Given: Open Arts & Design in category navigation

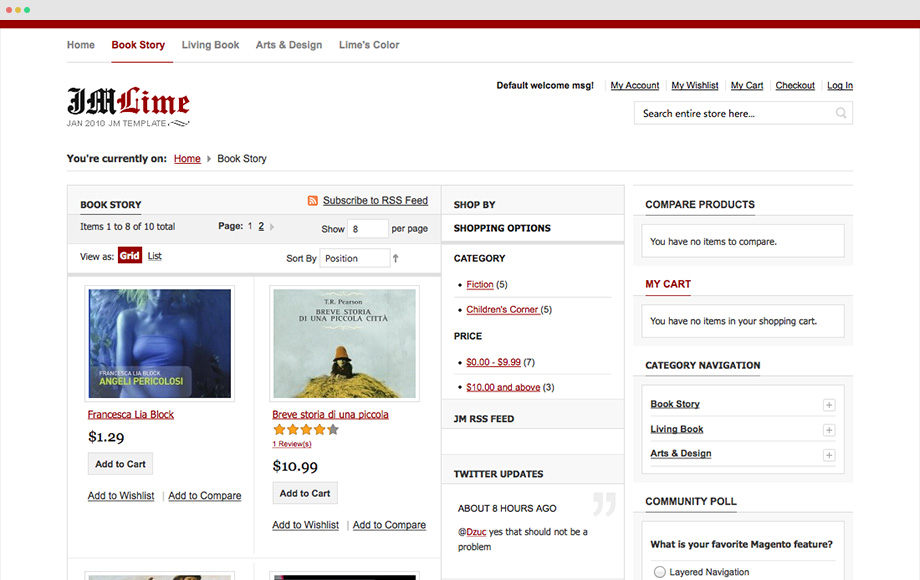Looking at the screenshot, I should click(x=681, y=453).
